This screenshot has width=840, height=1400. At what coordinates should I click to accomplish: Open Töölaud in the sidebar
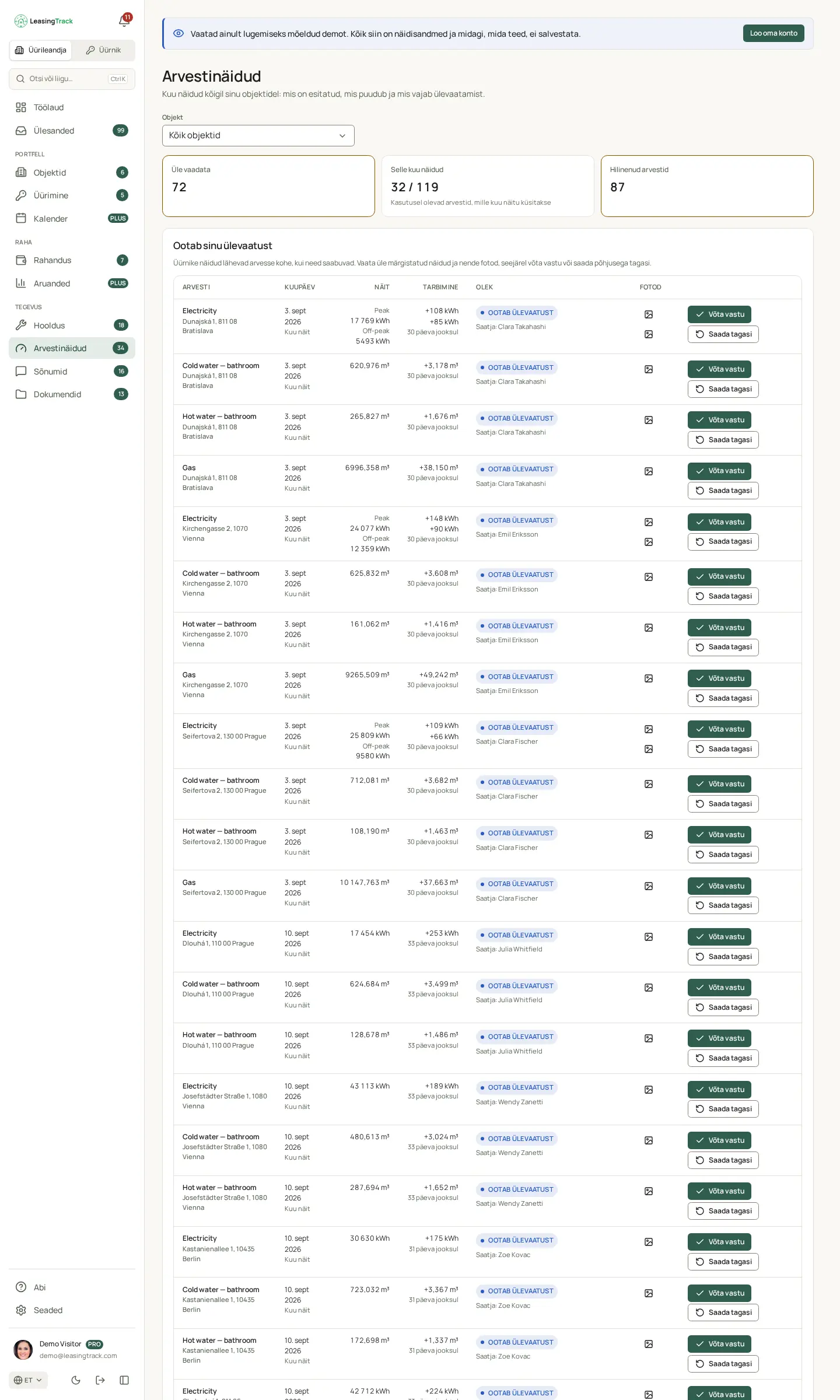point(72,107)
